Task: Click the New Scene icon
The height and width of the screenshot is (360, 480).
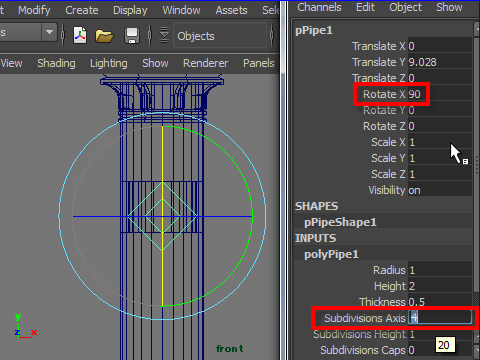Action: click(80, 35)
